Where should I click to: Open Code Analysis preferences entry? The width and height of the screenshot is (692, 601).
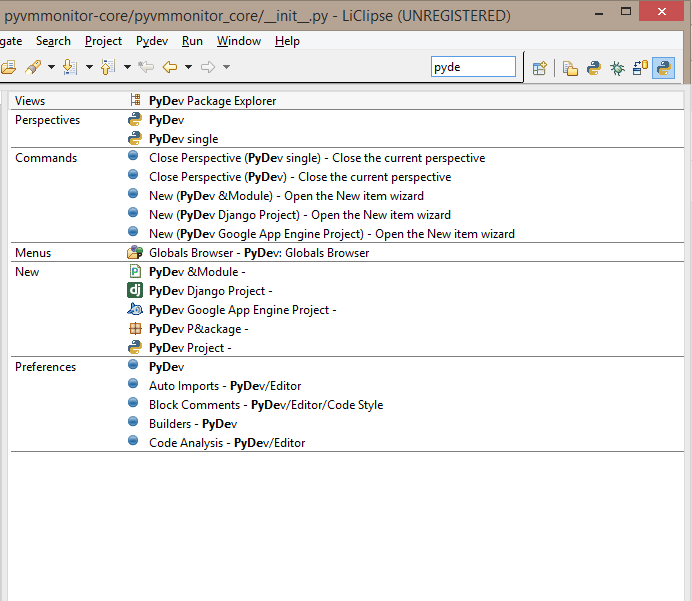pos(226,443)
